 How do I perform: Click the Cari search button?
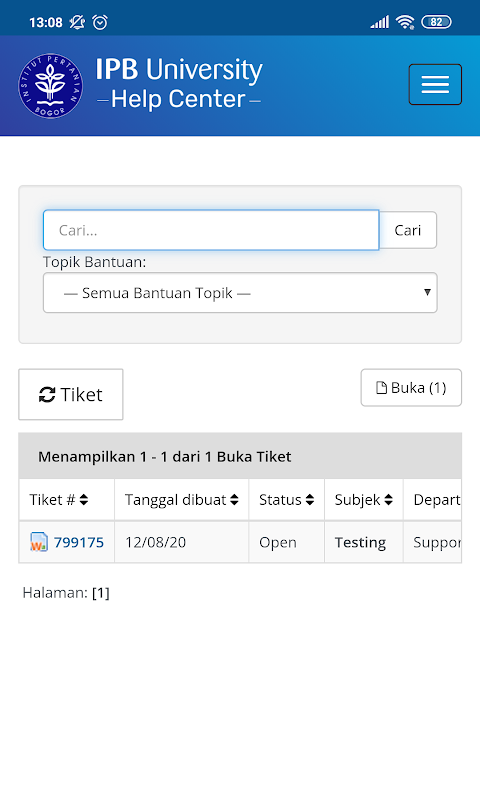click(408, 230)
